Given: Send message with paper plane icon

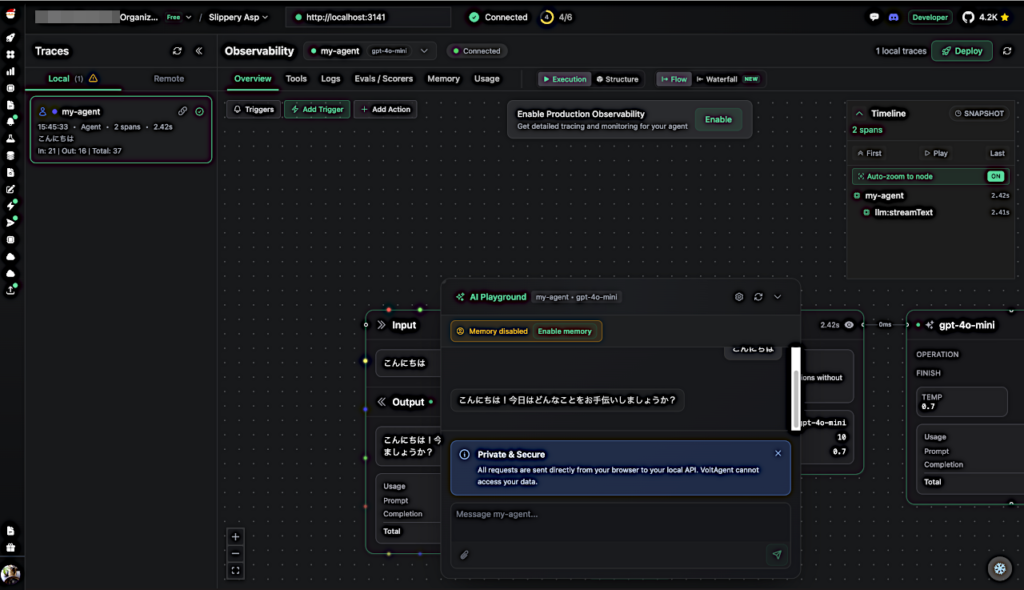Looking at the screenshot, I should point(776,554).
